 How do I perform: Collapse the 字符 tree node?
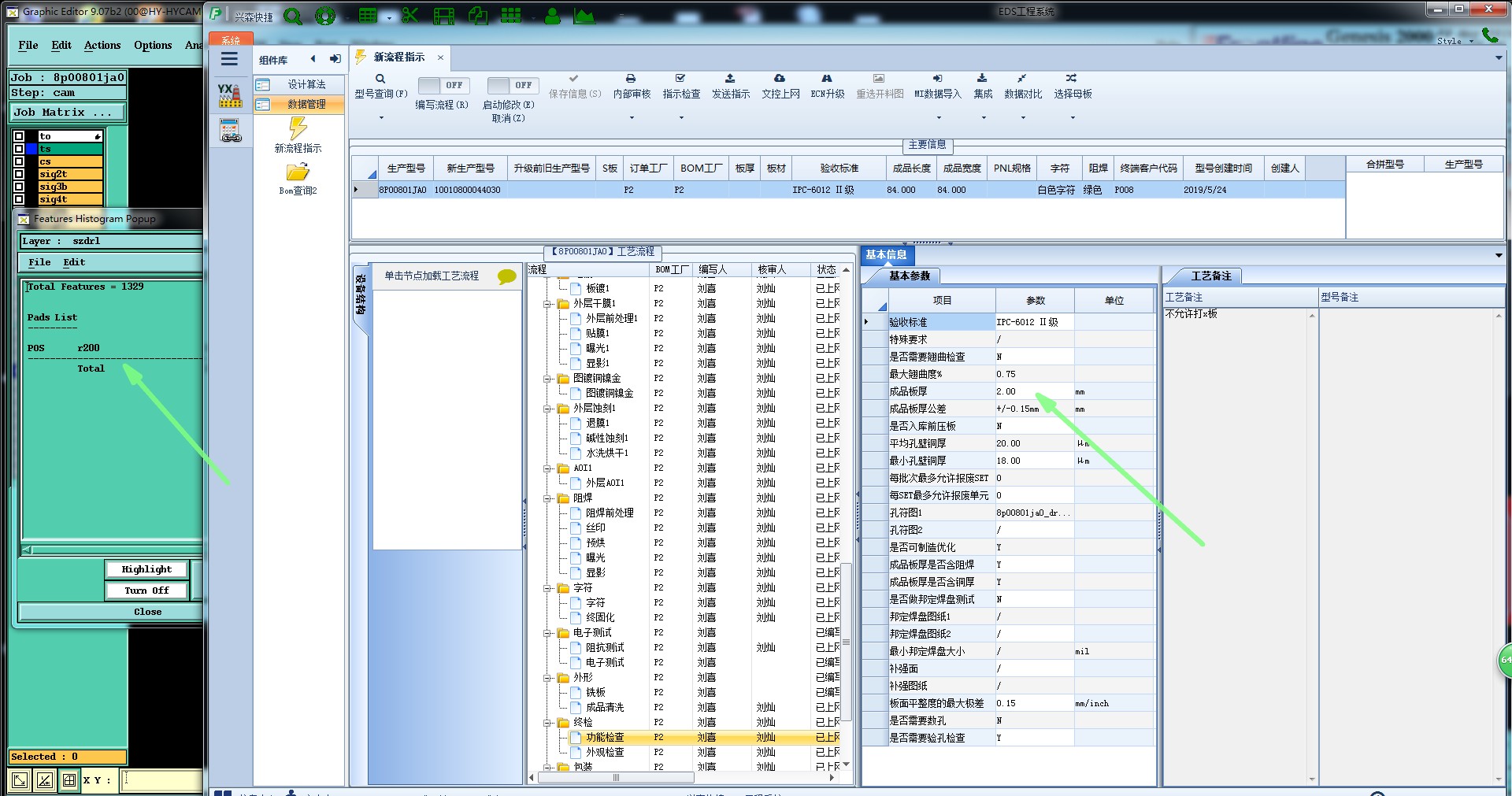547,588
